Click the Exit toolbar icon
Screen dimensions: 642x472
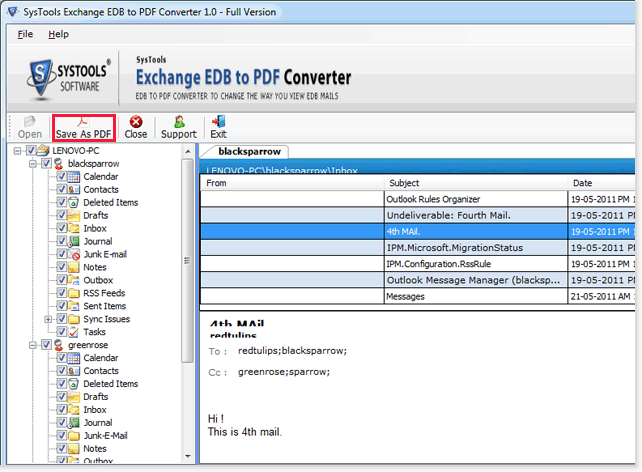pos(218,122)
